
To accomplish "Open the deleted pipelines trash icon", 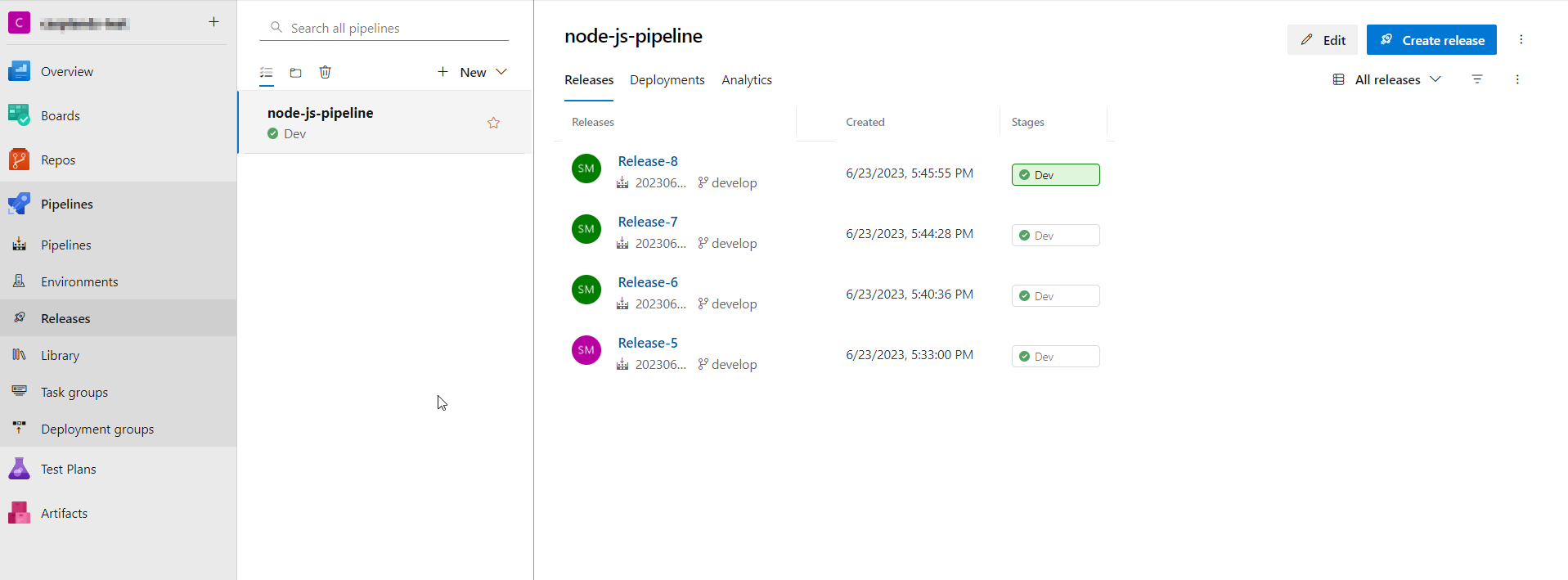I will [x=325, y=72].
